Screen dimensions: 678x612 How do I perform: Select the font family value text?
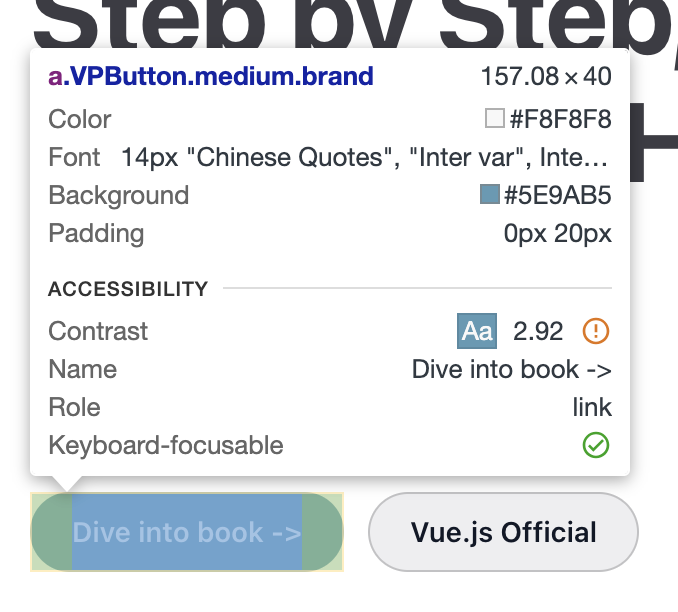coord(365,157)
